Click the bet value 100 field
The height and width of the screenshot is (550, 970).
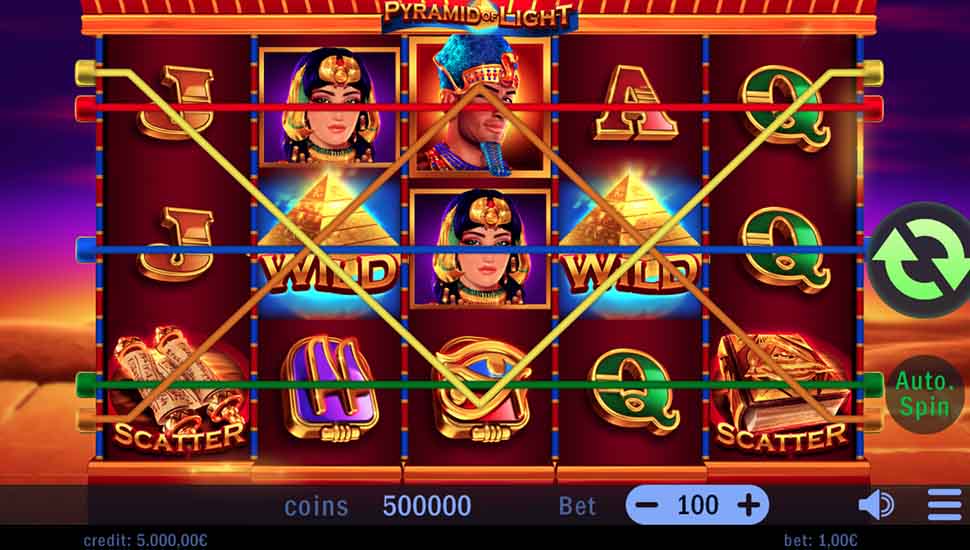(x=698, y=505)
